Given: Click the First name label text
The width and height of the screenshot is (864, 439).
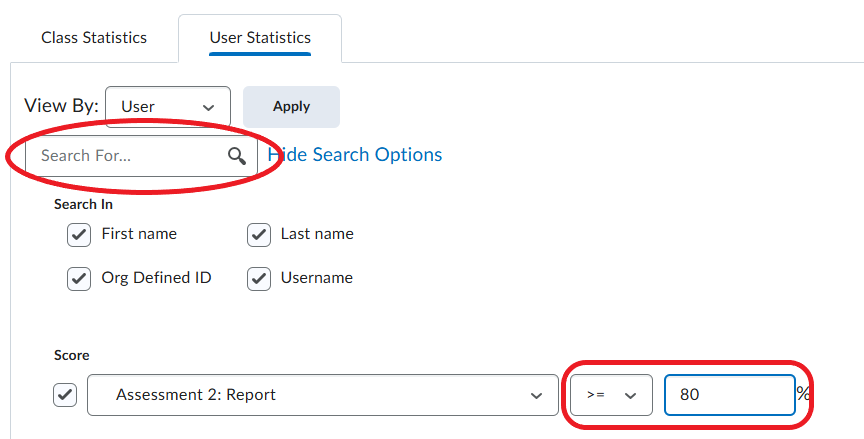Looking at the screenshot, I should (x=139, y=234).
